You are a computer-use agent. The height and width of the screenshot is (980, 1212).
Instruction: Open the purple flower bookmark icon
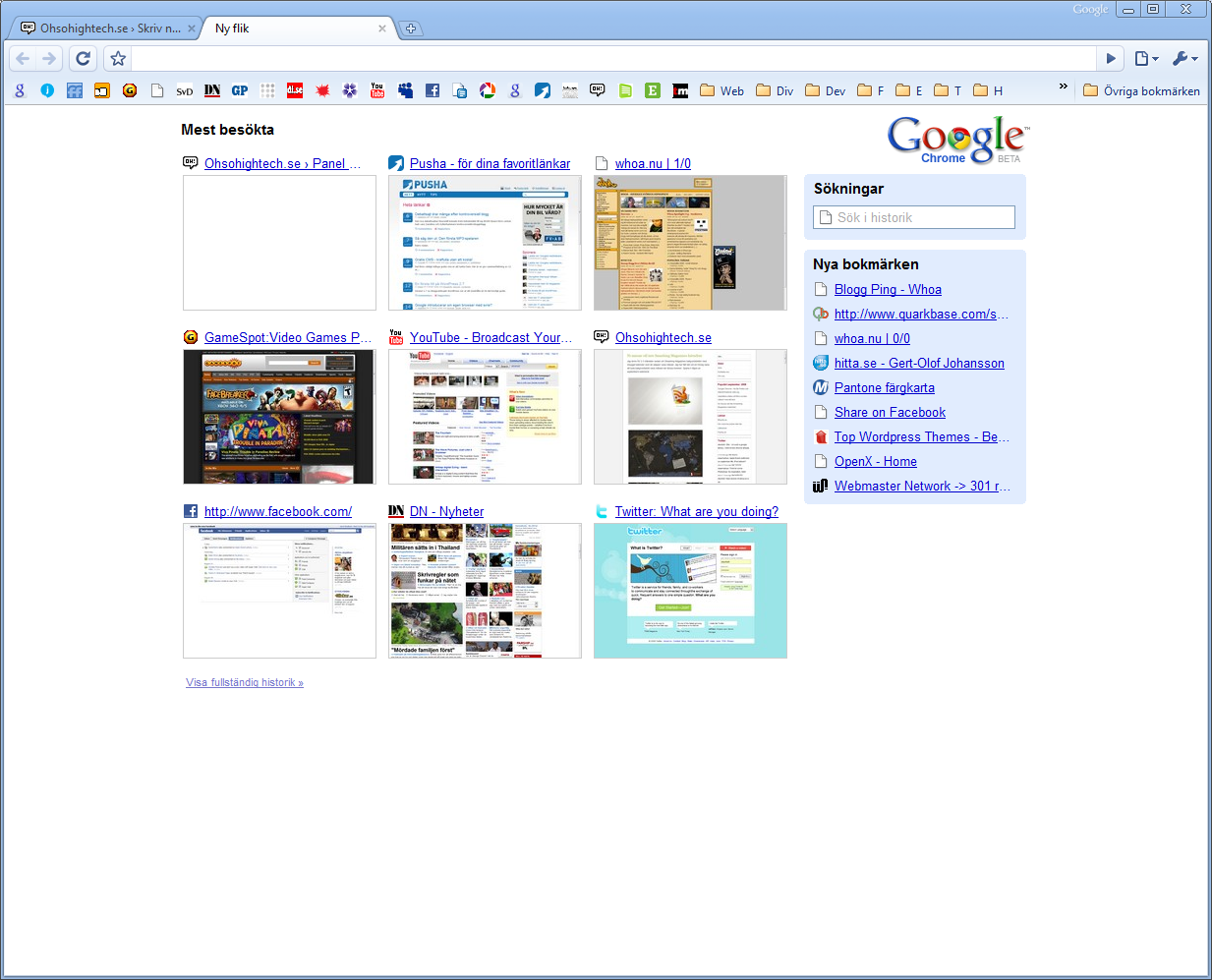click(x=350, y=90)
